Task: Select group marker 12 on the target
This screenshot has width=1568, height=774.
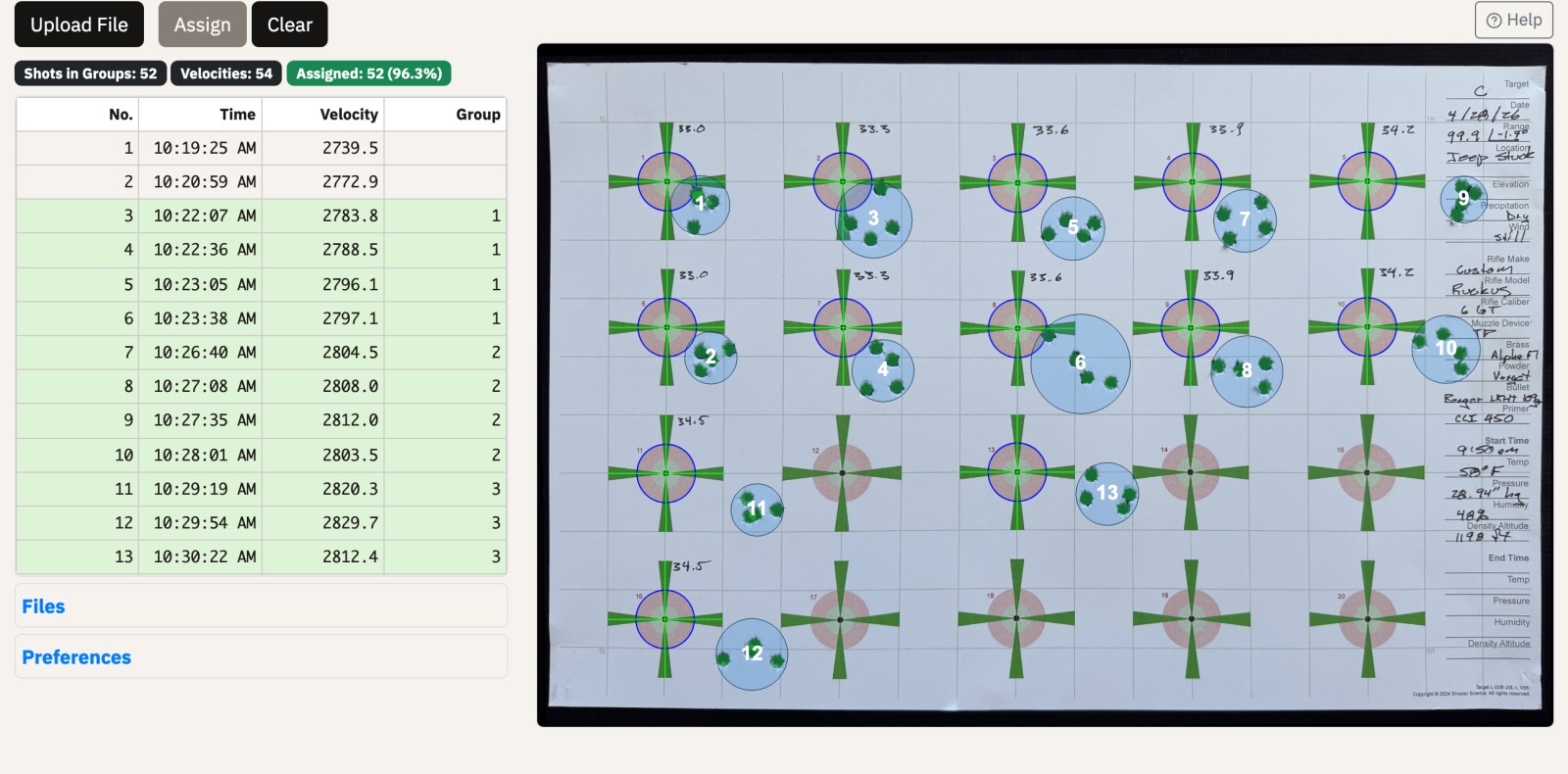Action: click(x=752, y=653)
